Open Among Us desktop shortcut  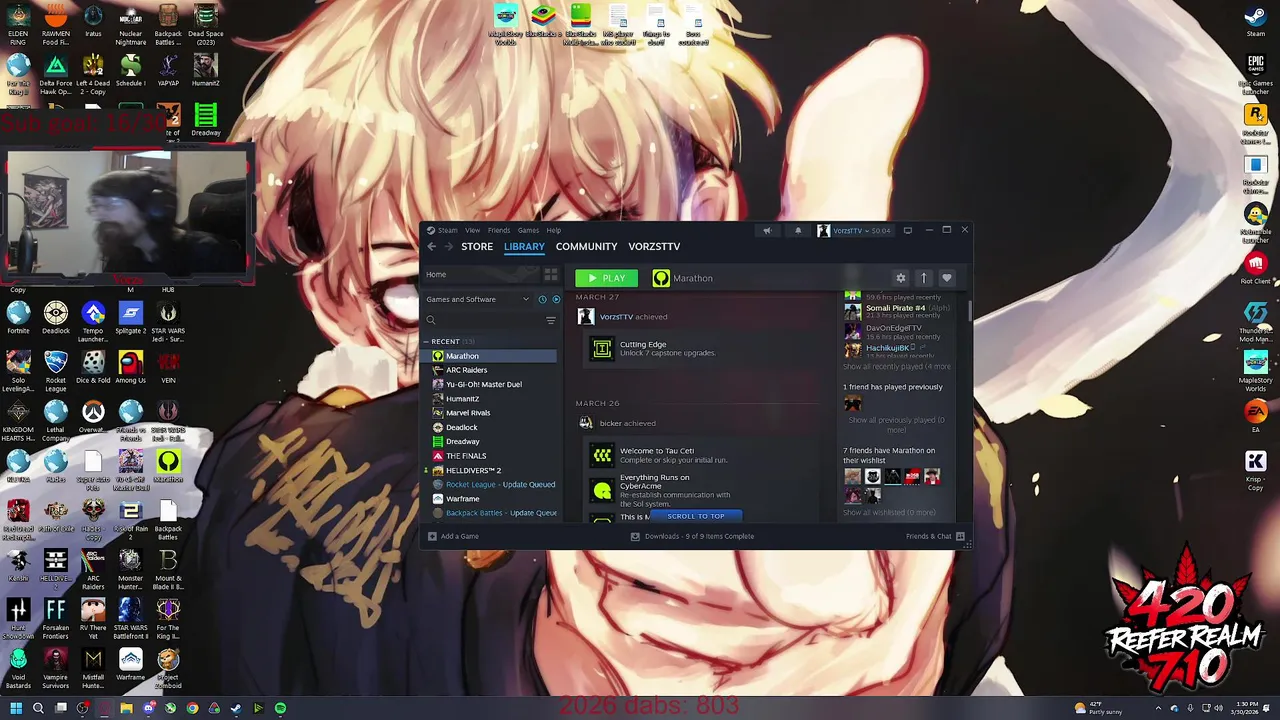[131, 367]
